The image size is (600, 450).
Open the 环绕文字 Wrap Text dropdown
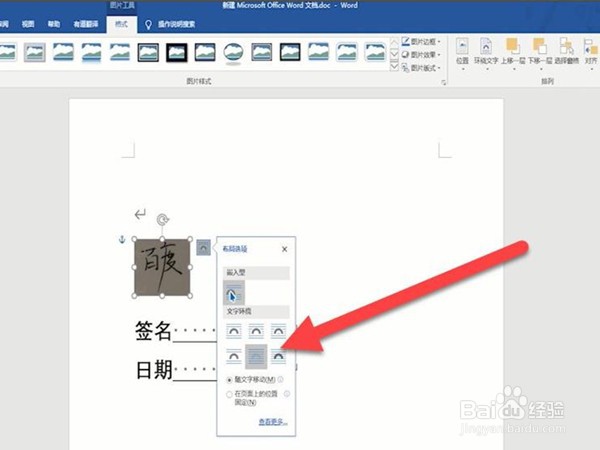pos(486,54)
